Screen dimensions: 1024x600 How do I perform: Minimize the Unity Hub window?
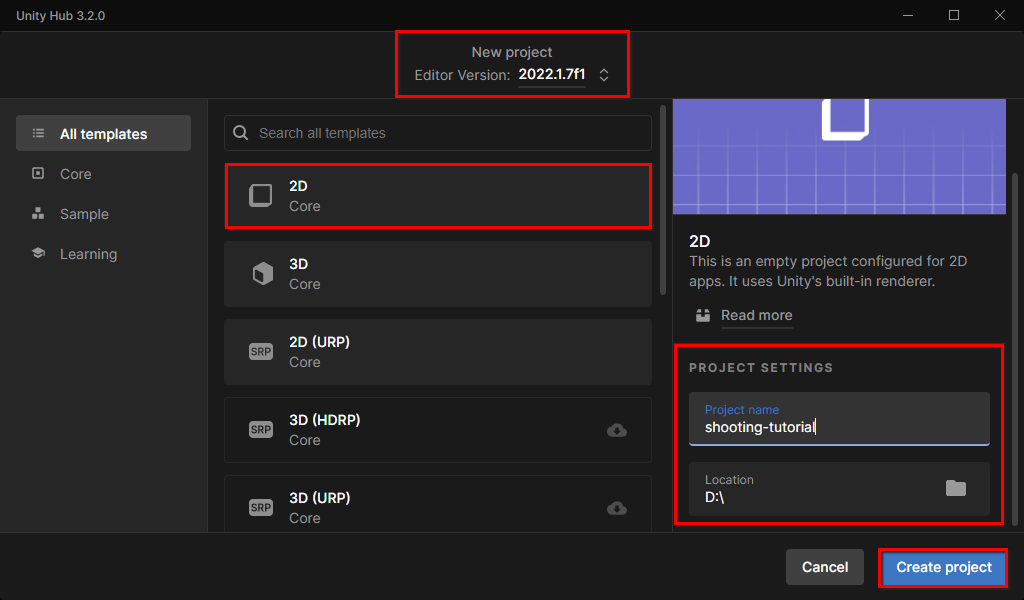[908, 15]
